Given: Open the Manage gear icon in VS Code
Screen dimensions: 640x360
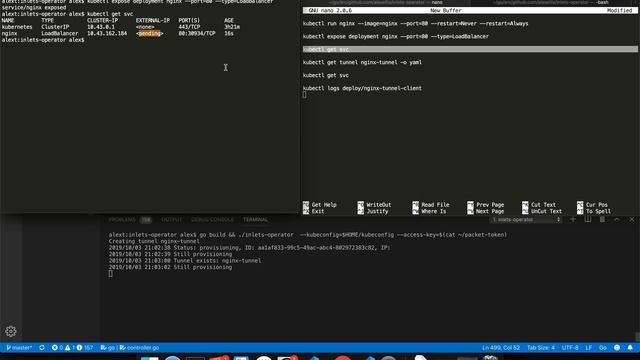Looking at the screenshot, I should pos(11,331).
